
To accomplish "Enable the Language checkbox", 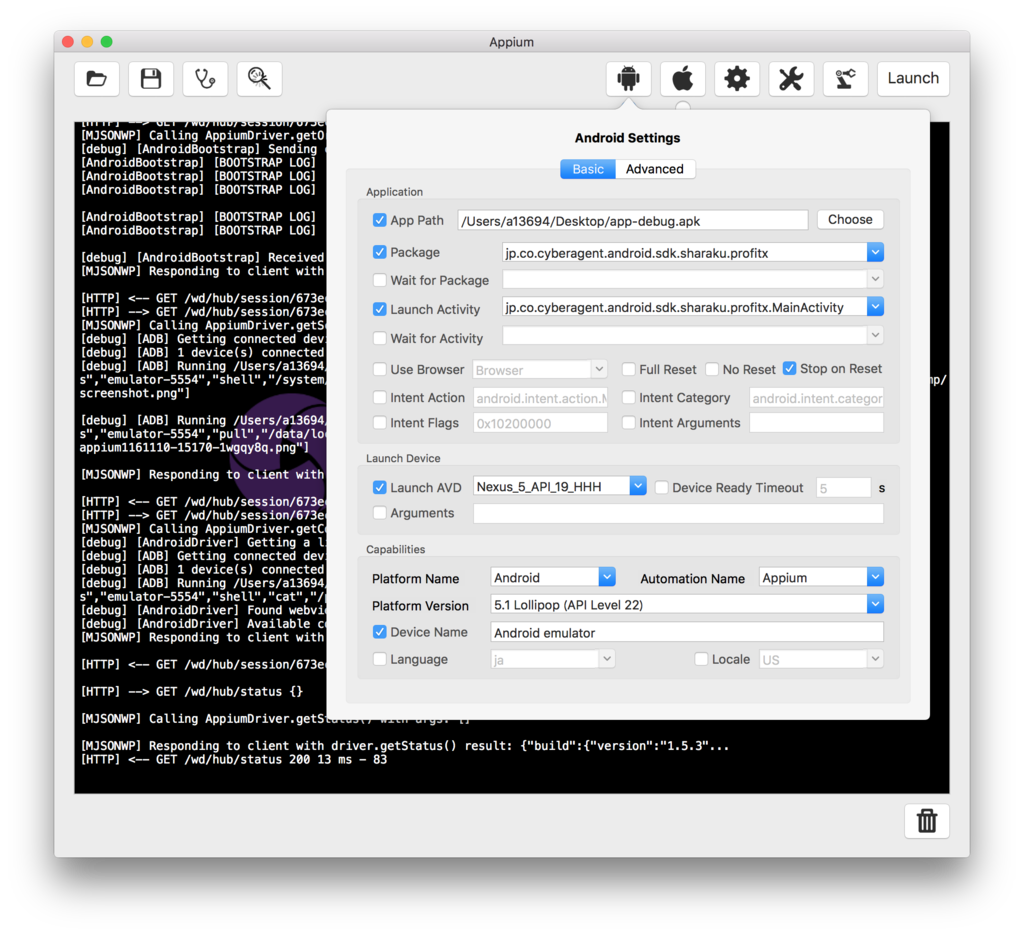I will [x=379, y=659].
